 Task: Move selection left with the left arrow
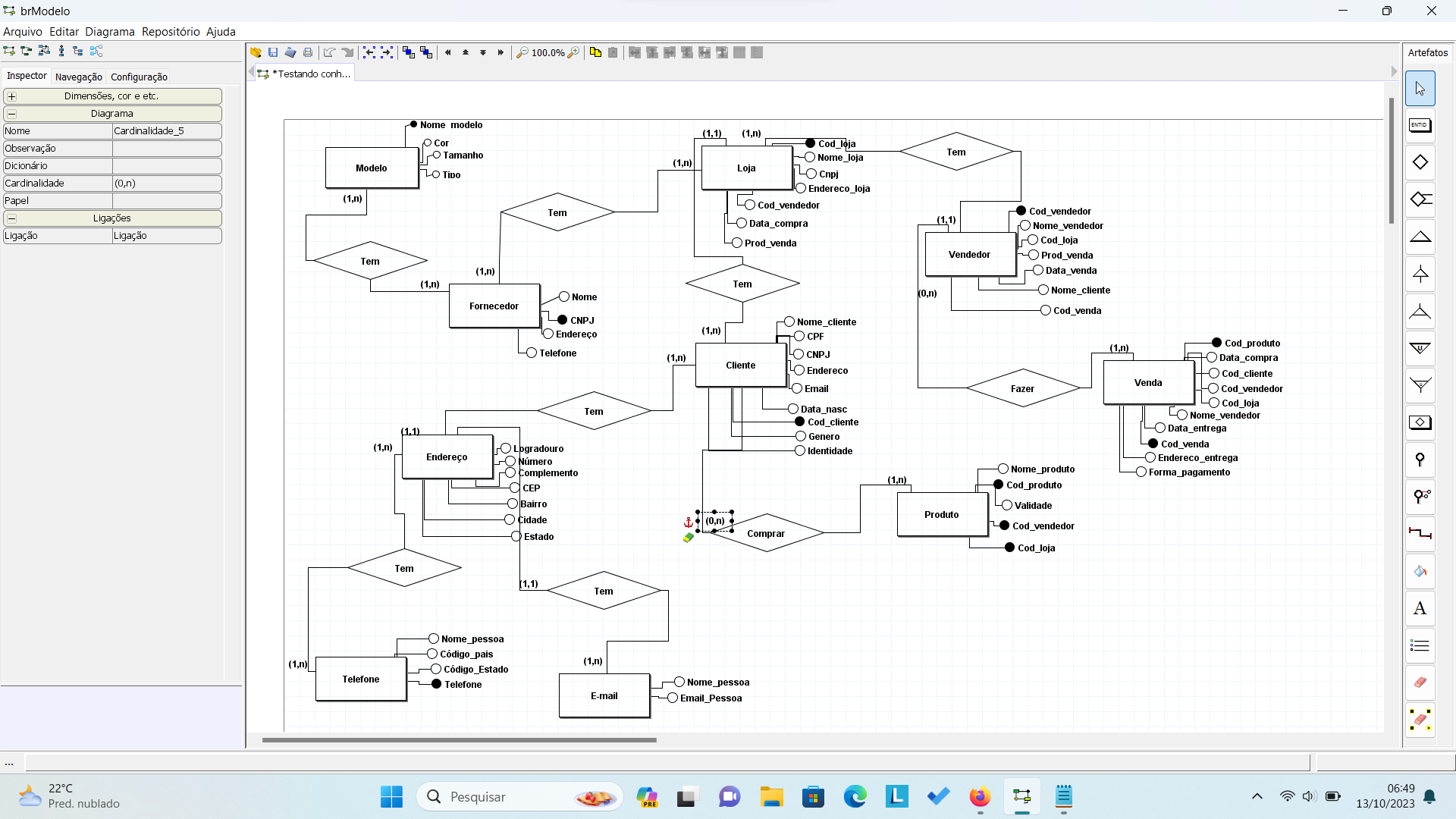(x=448, y=52)
